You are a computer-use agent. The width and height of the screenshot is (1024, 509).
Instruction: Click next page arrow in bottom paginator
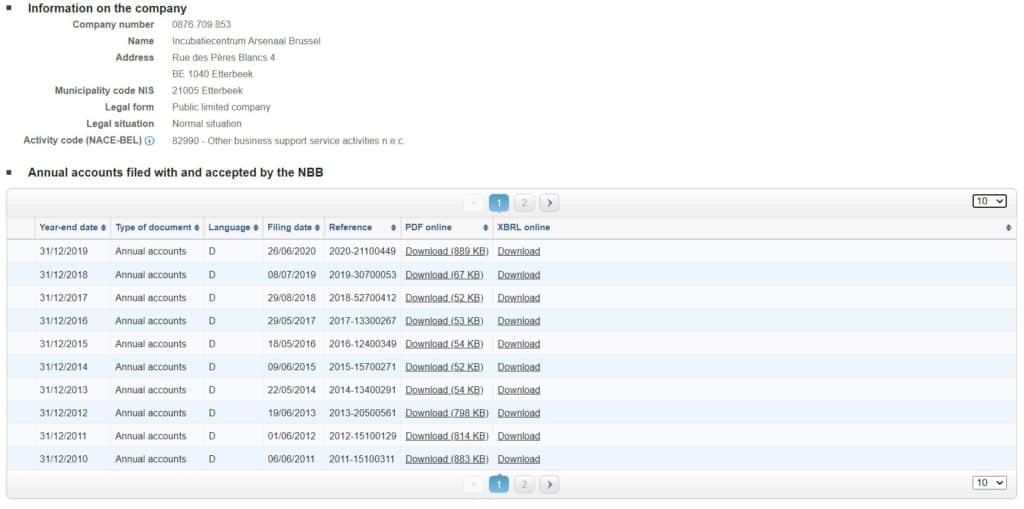549,484
